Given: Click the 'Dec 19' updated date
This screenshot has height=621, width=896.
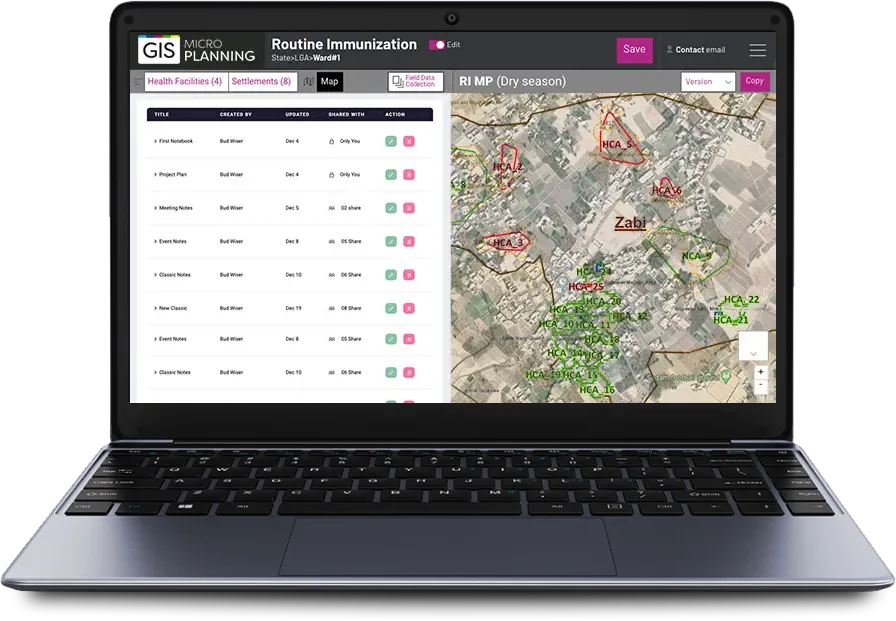Looking at the screenshot, I should point(293,309).
